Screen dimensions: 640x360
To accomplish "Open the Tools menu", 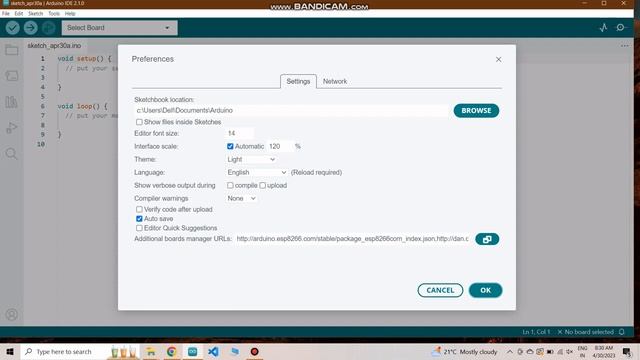I will click(54, 13).
